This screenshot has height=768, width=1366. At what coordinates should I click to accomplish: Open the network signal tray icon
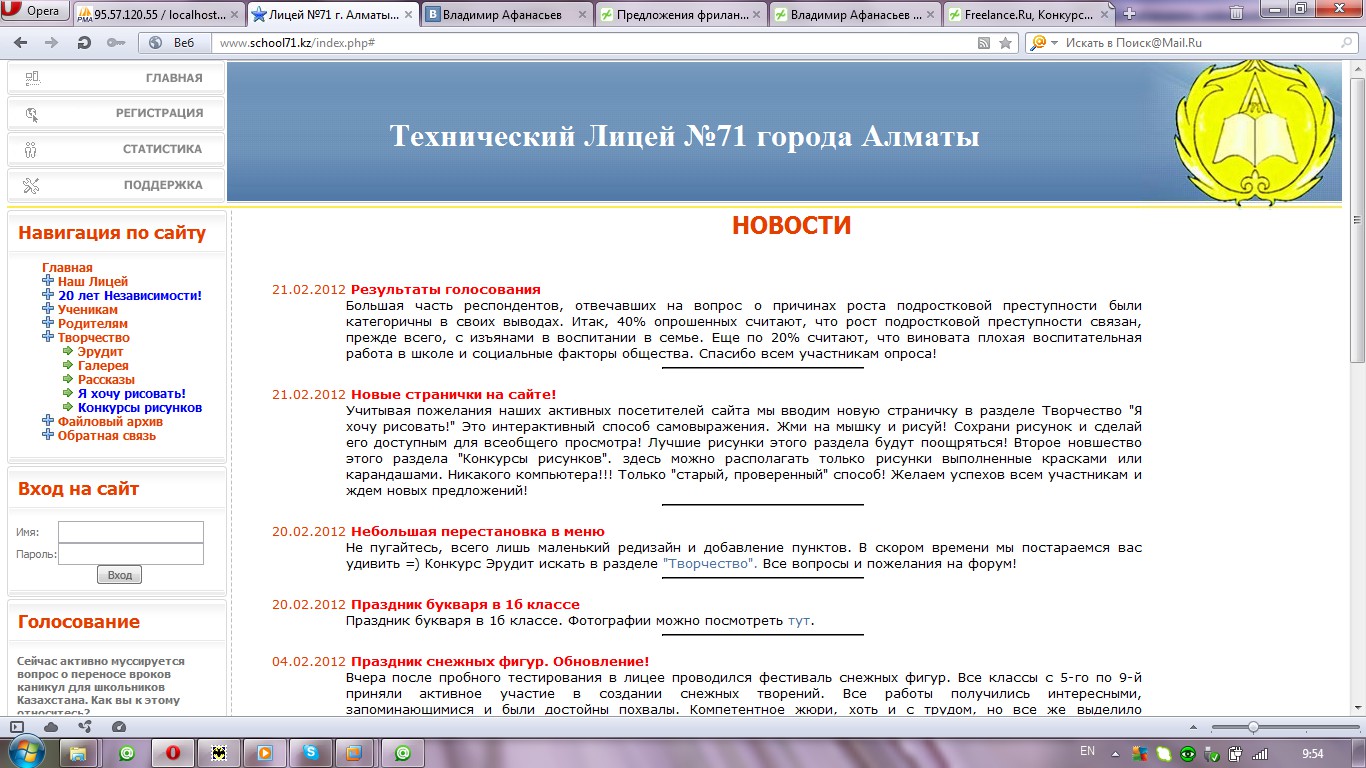1260,752
